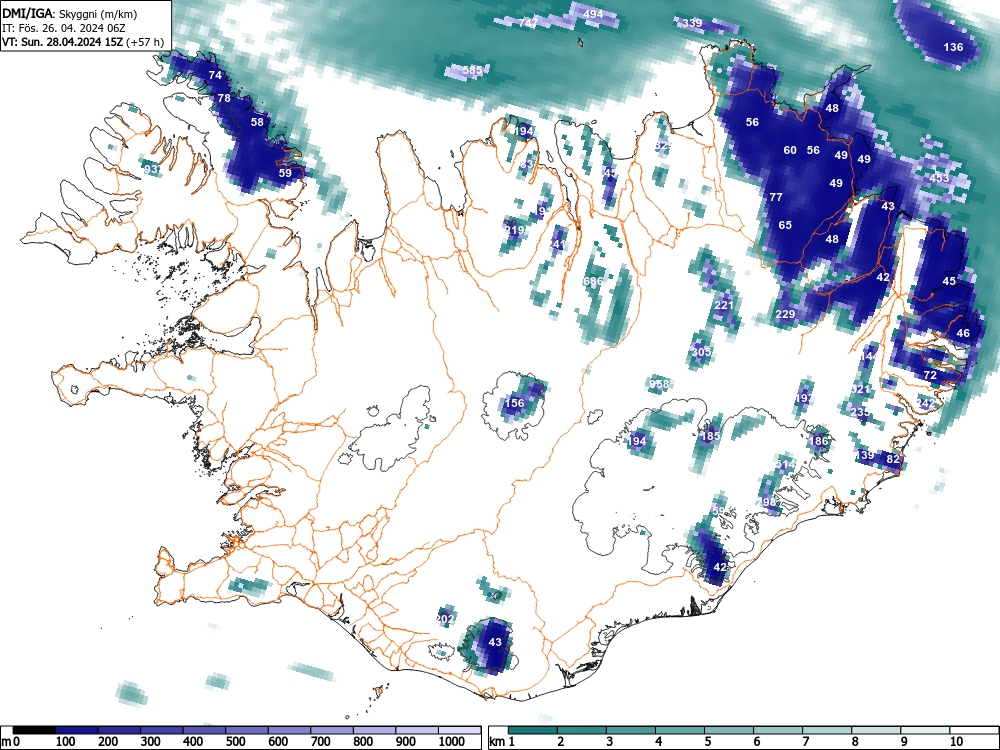Click the 298 visibility value

point(767,502)
